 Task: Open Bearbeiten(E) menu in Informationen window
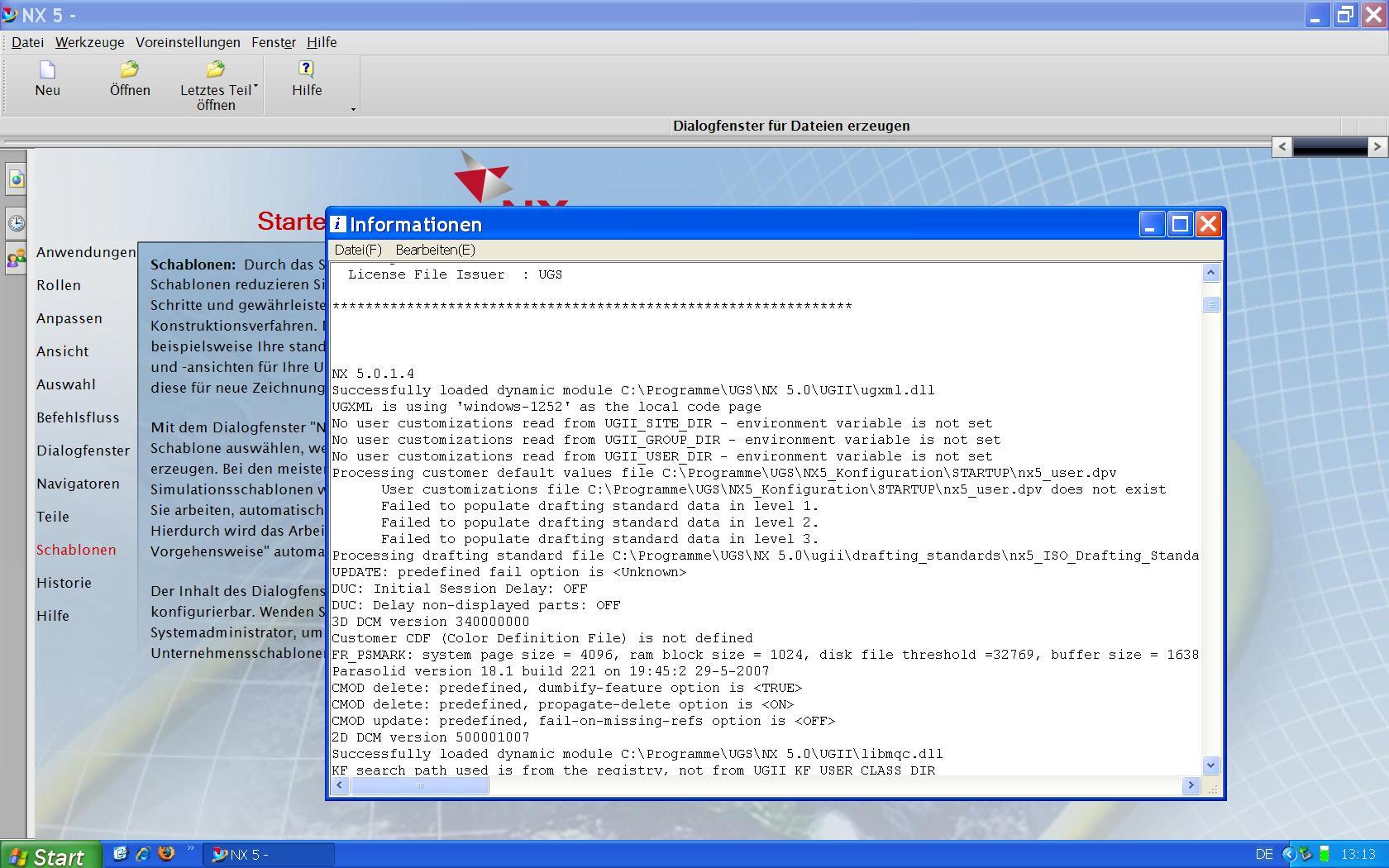(435, 250)
